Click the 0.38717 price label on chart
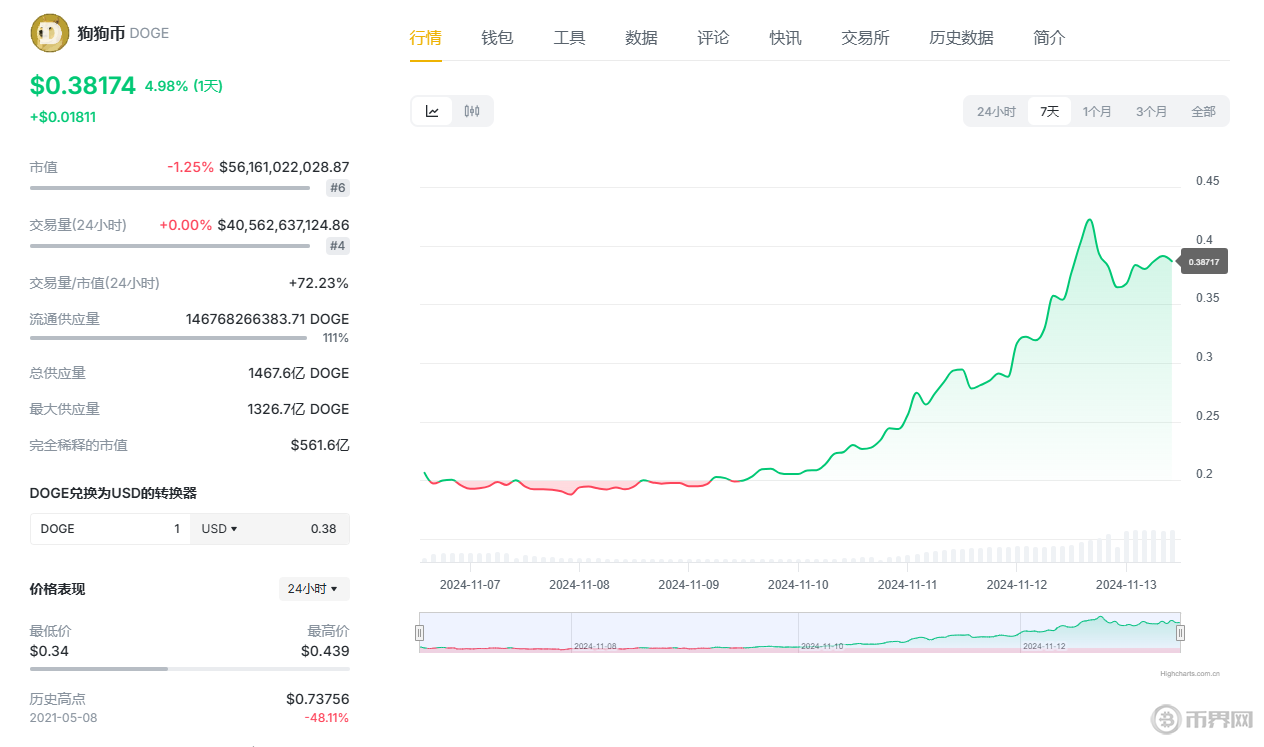1264x747 pixels. (x=1204, y=261)
